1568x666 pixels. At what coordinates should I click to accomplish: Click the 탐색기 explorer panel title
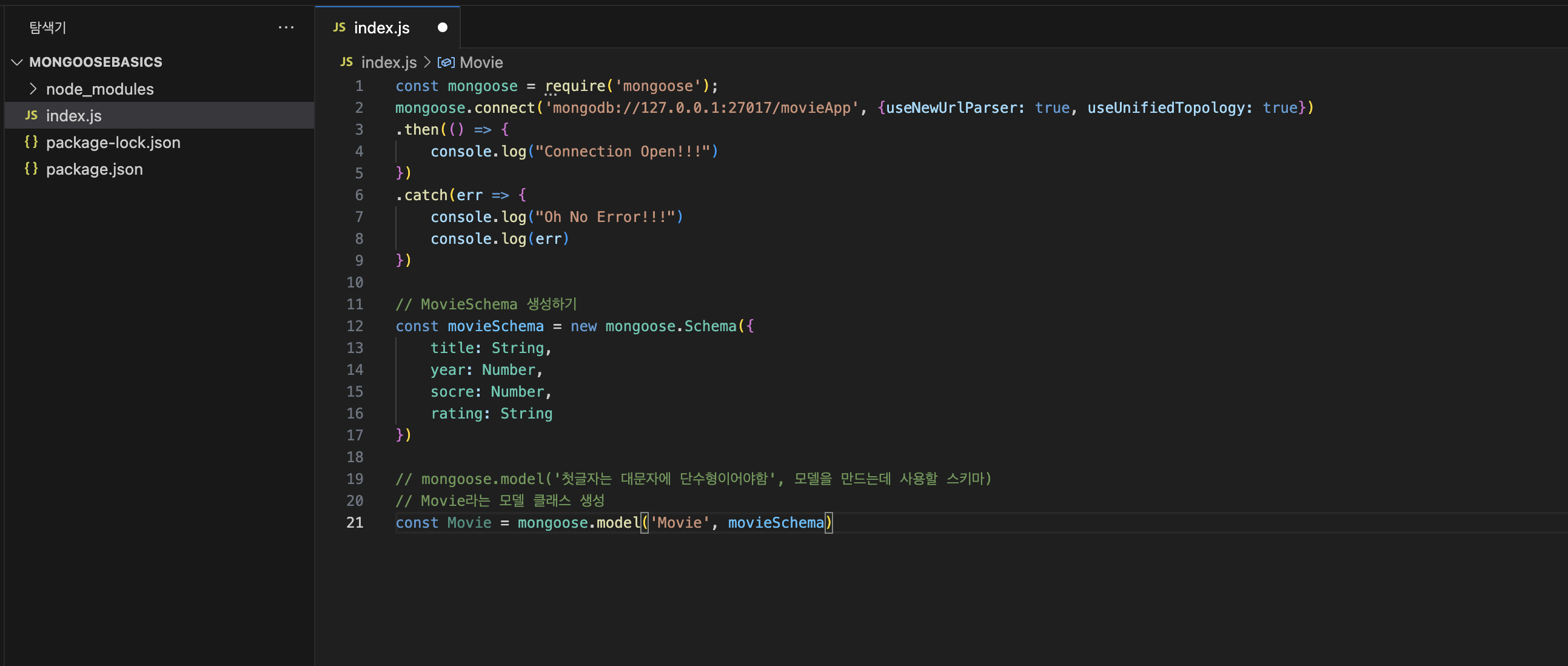[x=47, y=27]
